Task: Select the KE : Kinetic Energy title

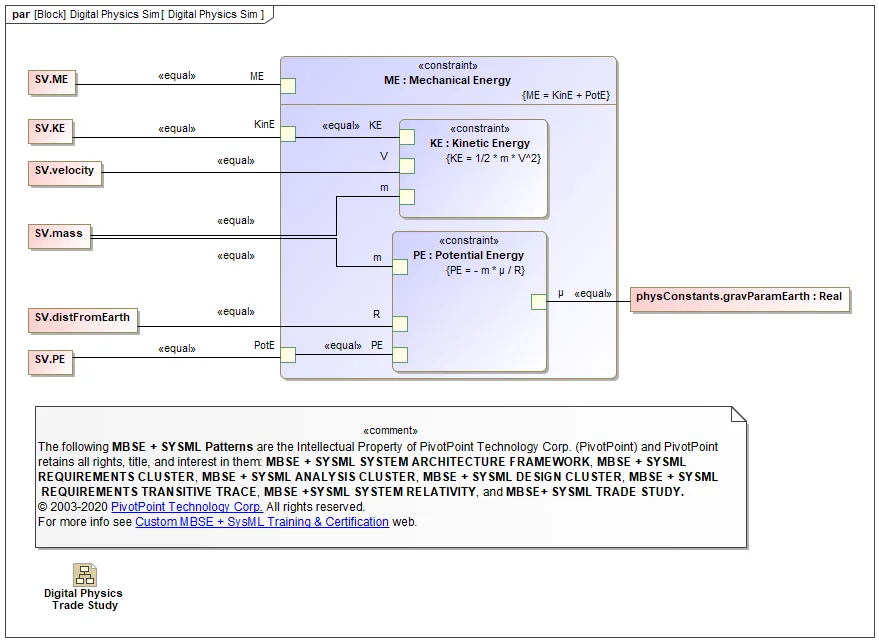Action: click(480, 143)
